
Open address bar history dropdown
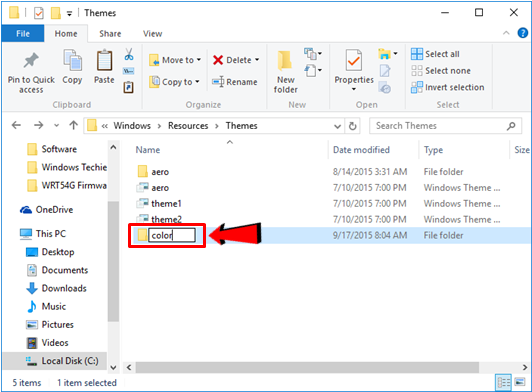click(337, 126)
